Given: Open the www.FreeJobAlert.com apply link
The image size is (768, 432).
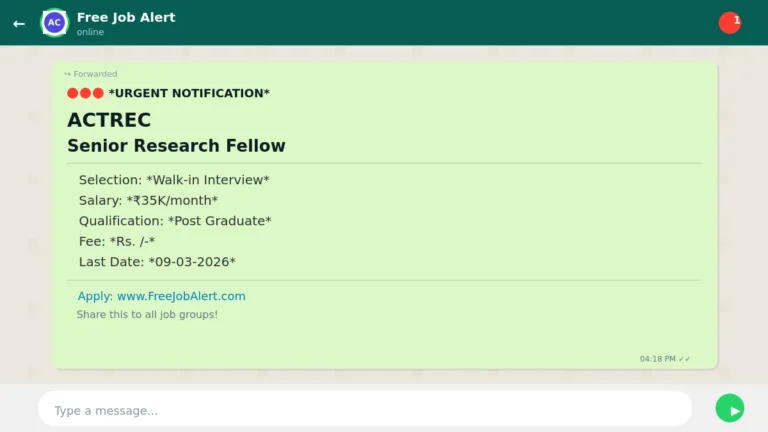Looking at the screenshot, I should tap(181, 296).
